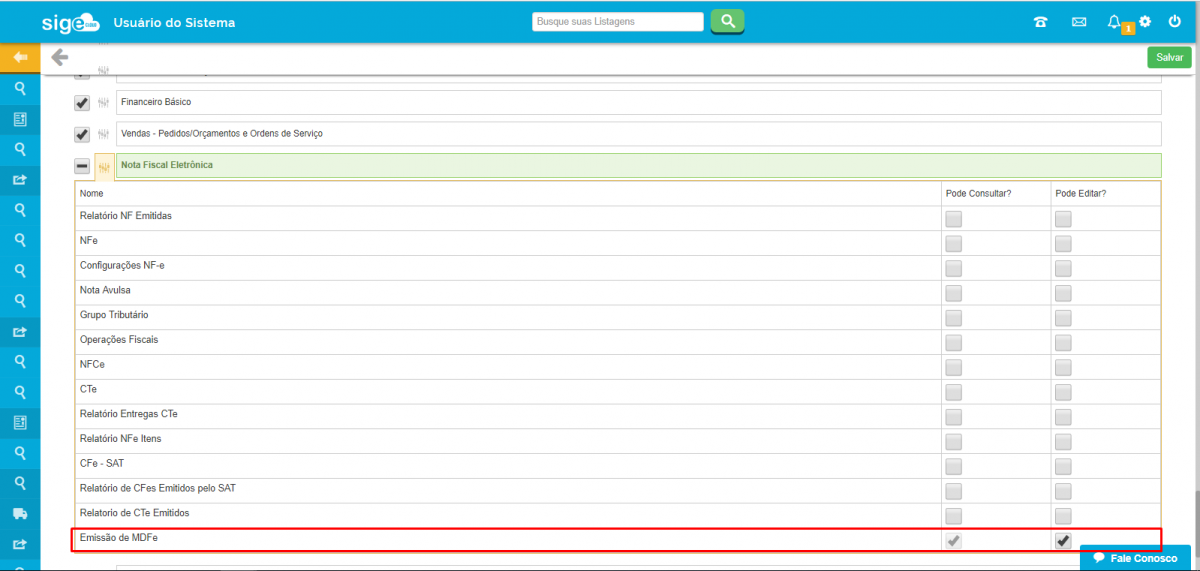Enable Pode Consultar for Configurações NF-e
This screenshot has width=1200, height=571.
[954, 268]
